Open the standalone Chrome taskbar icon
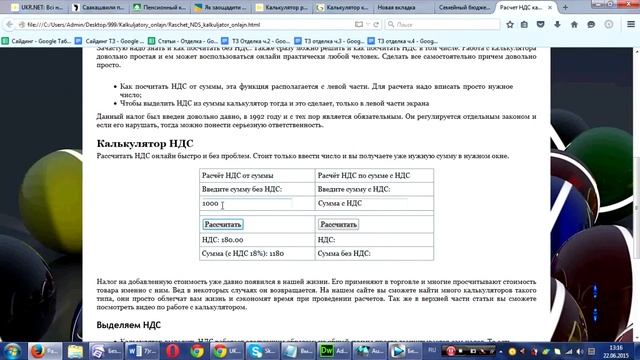This screenshot has height=360, width=640. 197,351
